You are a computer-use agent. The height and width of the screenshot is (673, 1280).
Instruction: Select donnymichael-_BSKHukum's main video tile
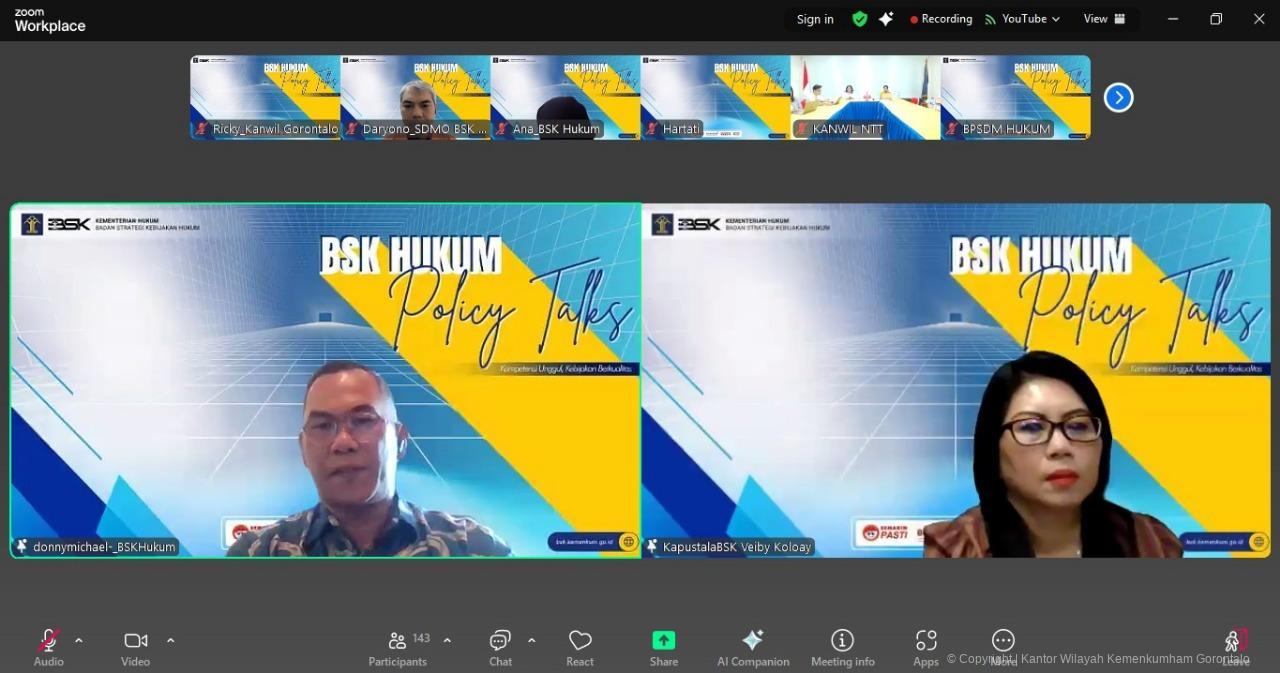(326, 380)
